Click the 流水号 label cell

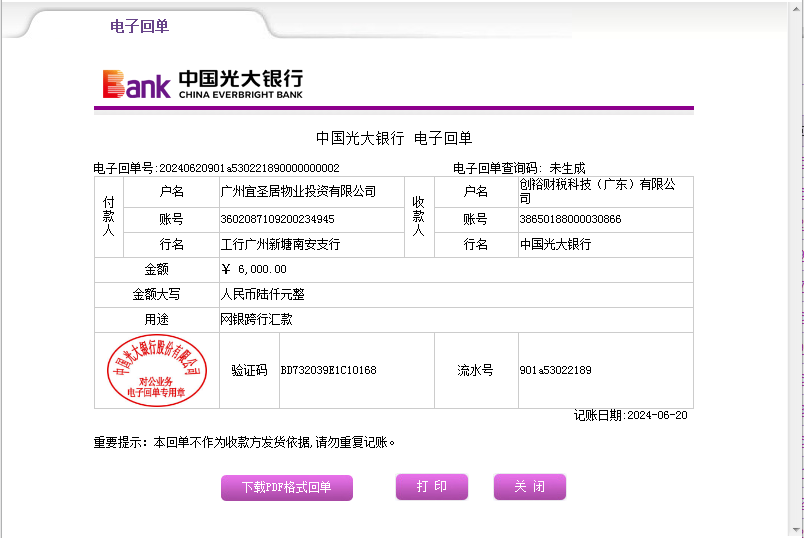pyautogui.click(x=476, y=370)
